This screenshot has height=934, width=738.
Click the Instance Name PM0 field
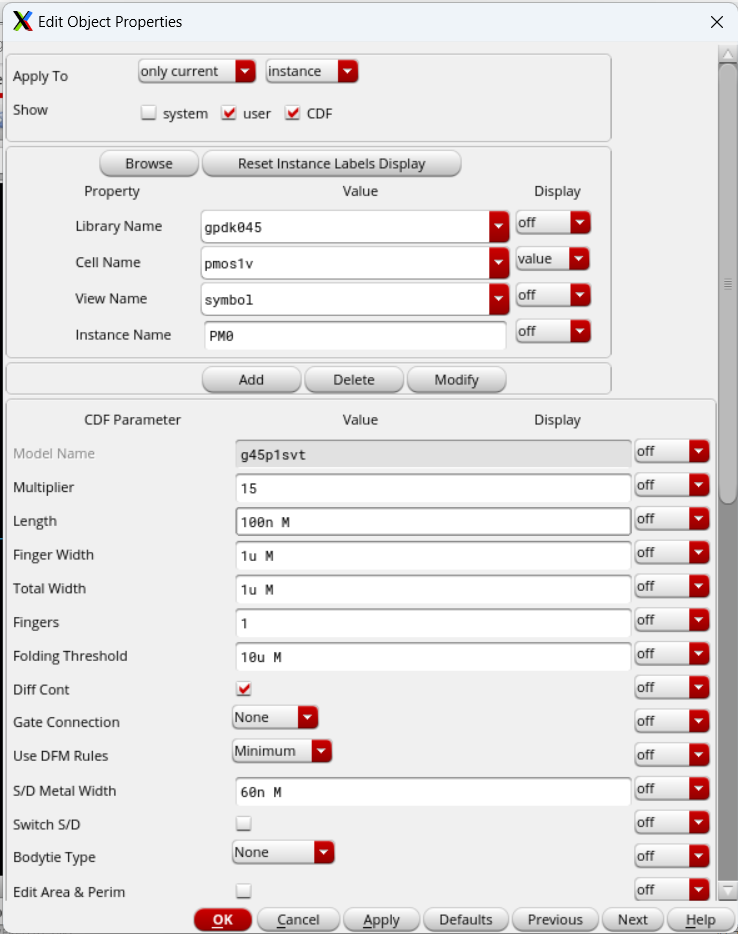tap(355, 336)
